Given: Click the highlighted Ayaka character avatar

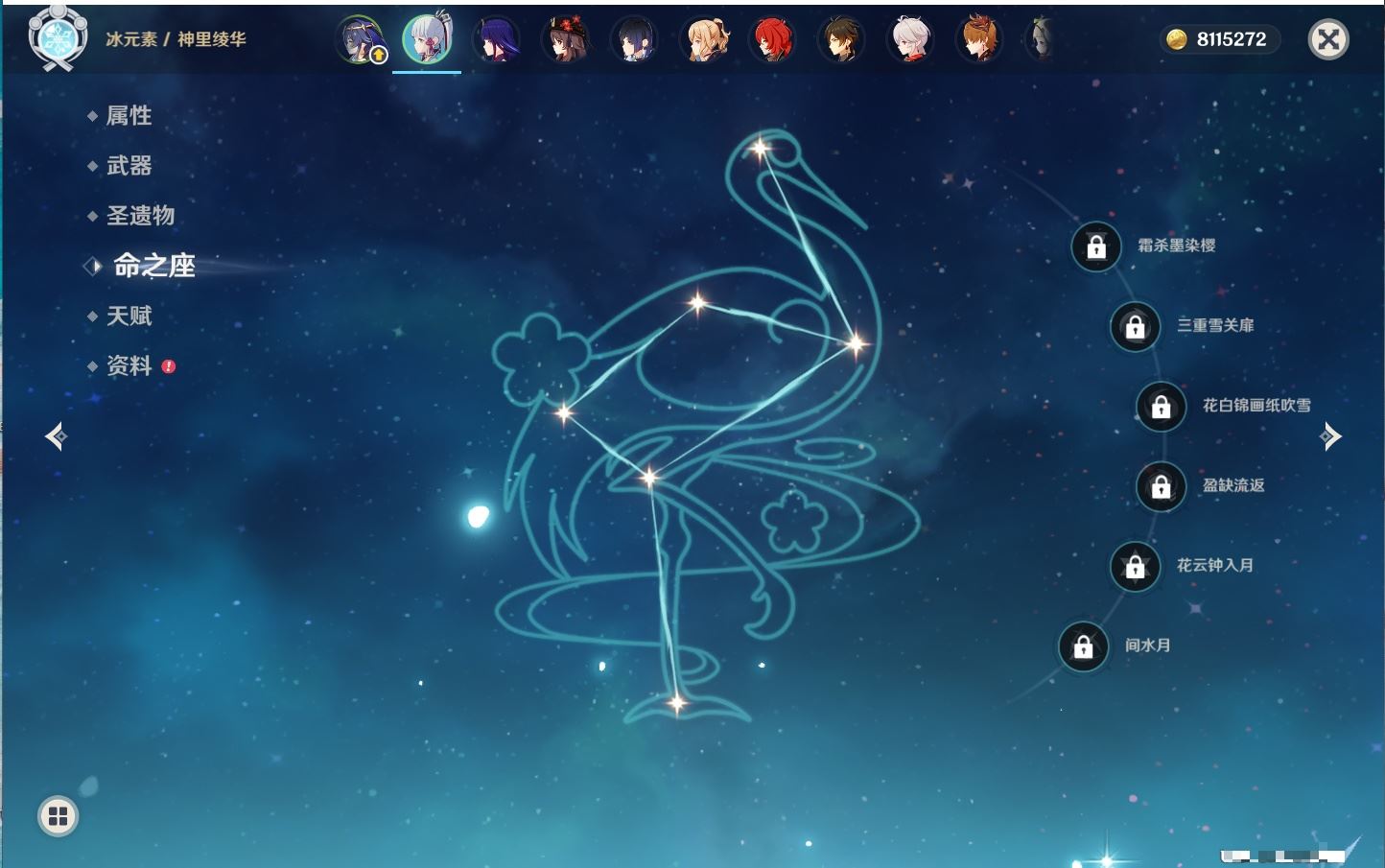Looking at the screenshot, I should pos(427,40).
